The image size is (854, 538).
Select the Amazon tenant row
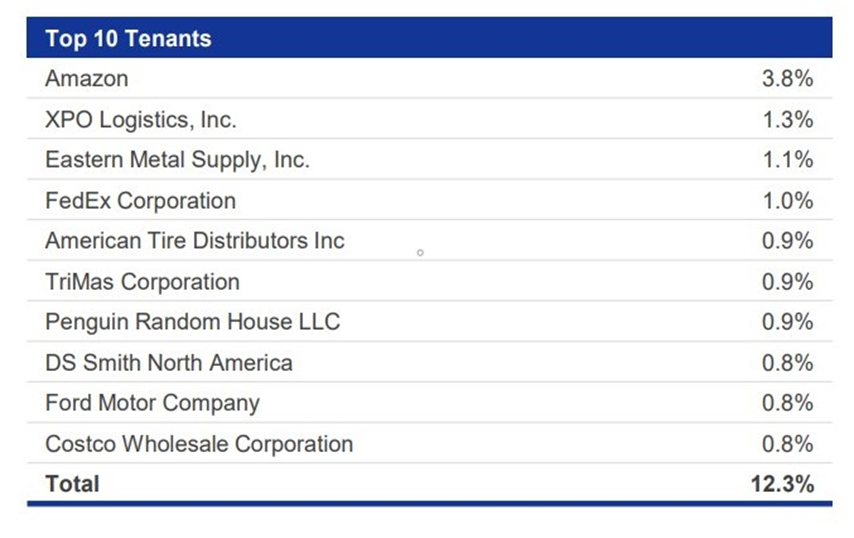429,78
